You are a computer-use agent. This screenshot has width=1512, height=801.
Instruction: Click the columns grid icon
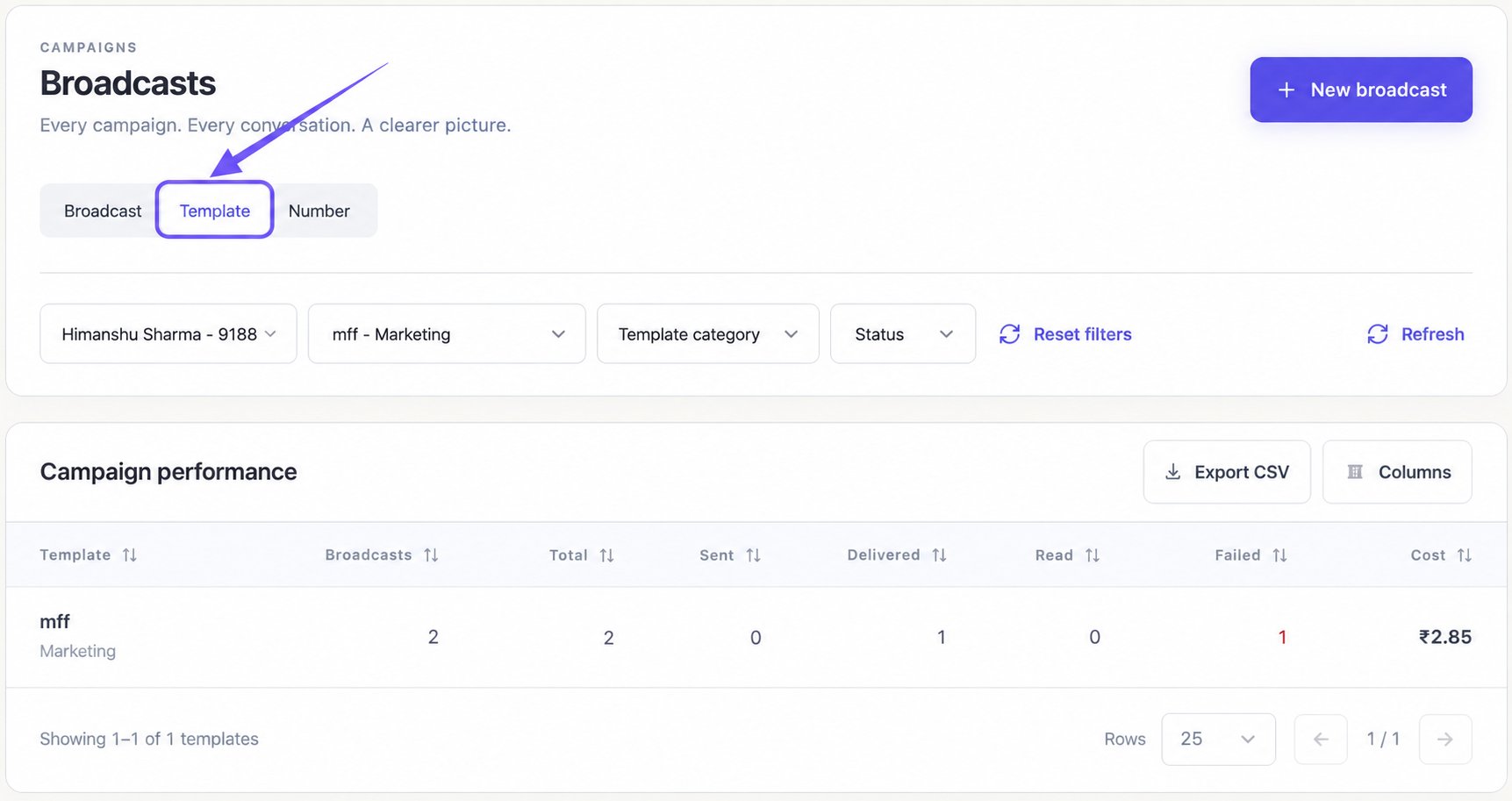point(1355,472)
